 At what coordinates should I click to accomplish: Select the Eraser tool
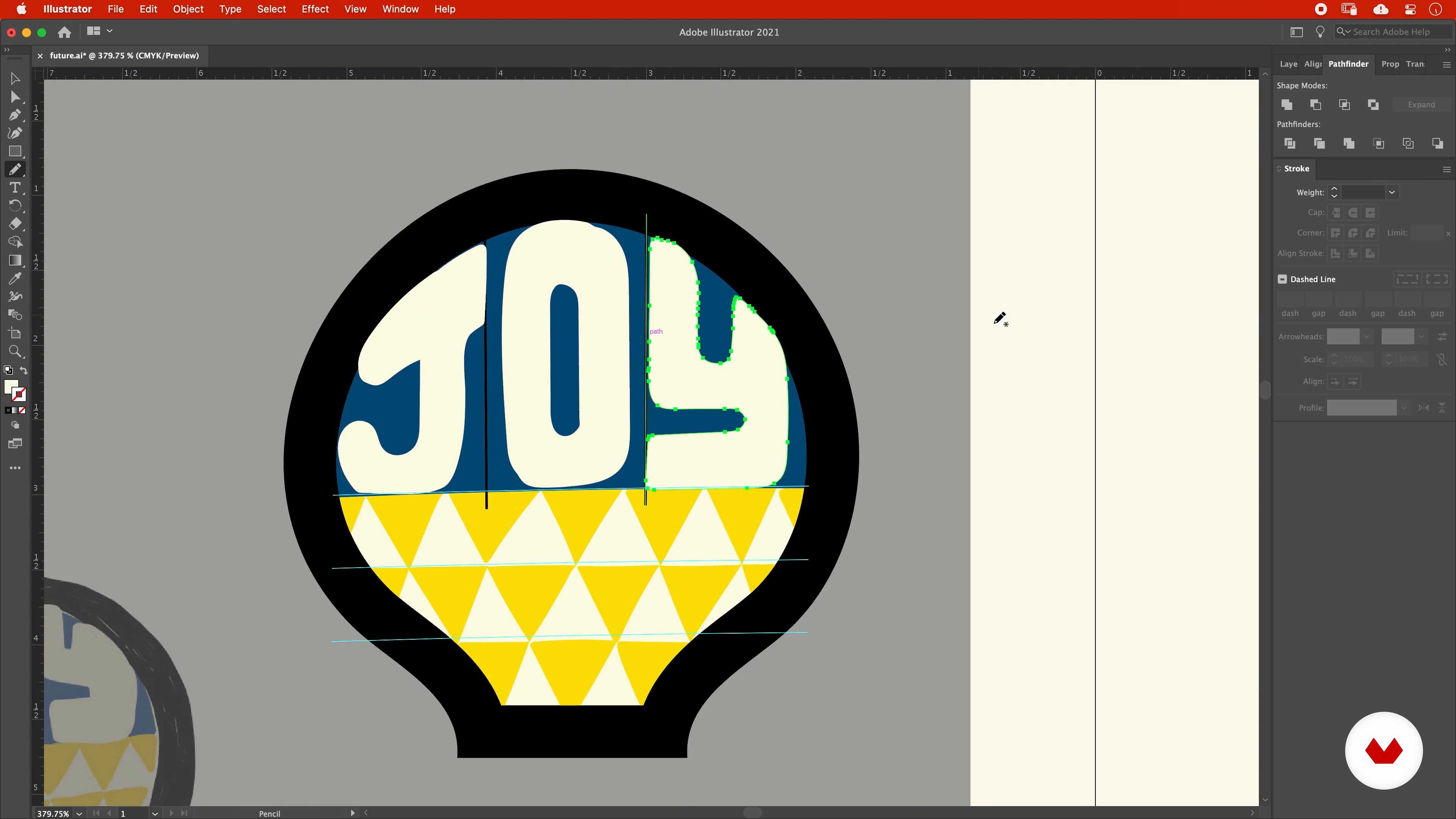pyautogui.click(x=15, y=224)
